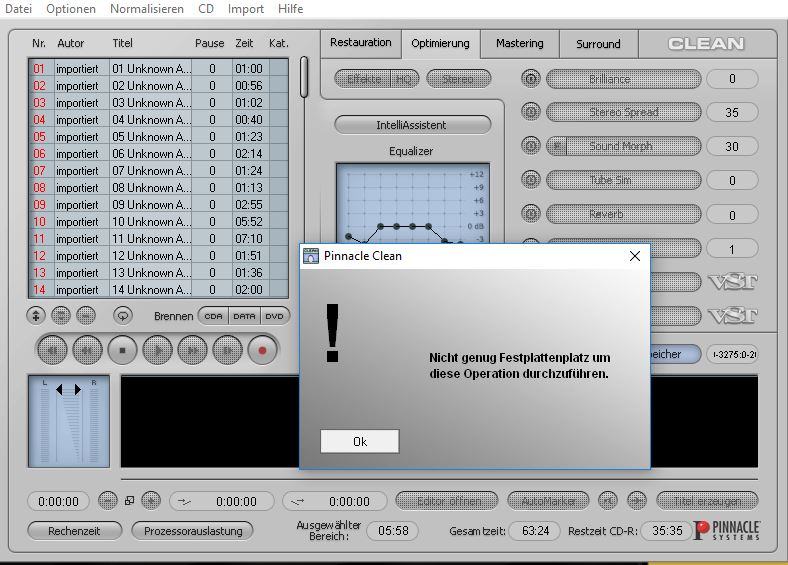Select track 11 with time 07:10
Viewport: 788px width, 565px height.
pos(158,238)
